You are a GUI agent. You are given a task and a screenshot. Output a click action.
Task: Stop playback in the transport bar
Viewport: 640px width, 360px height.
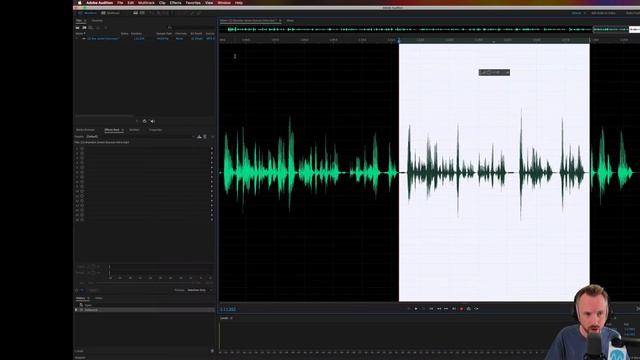tap(409, 309)
